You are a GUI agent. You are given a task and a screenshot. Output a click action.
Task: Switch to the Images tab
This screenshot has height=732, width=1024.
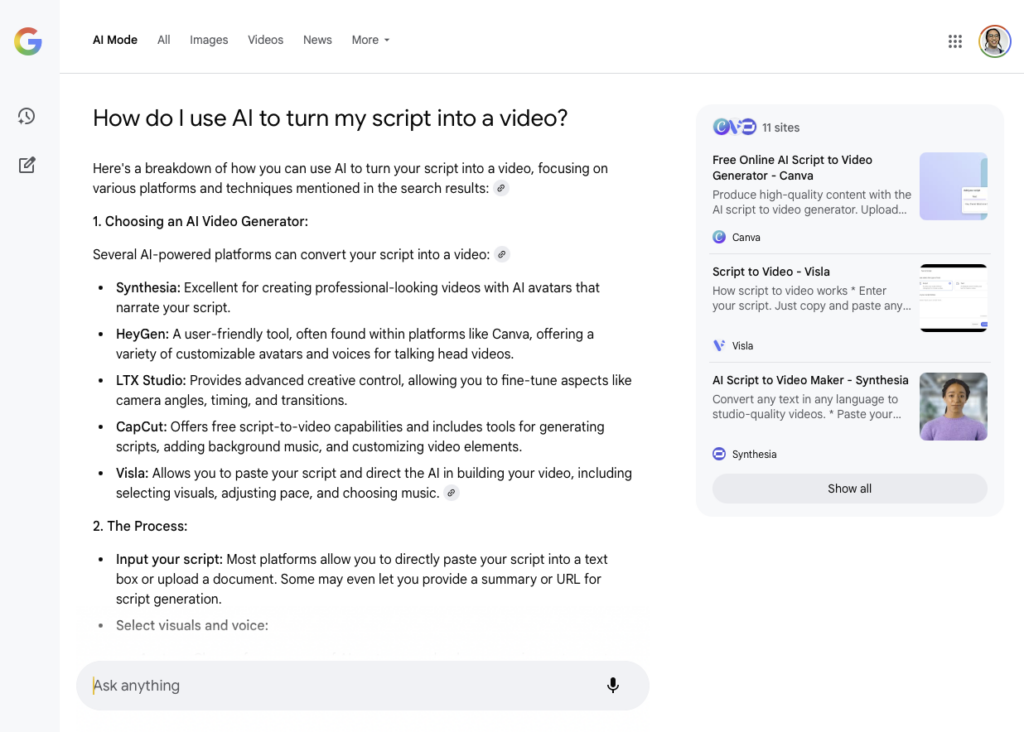tap(209, 40)
